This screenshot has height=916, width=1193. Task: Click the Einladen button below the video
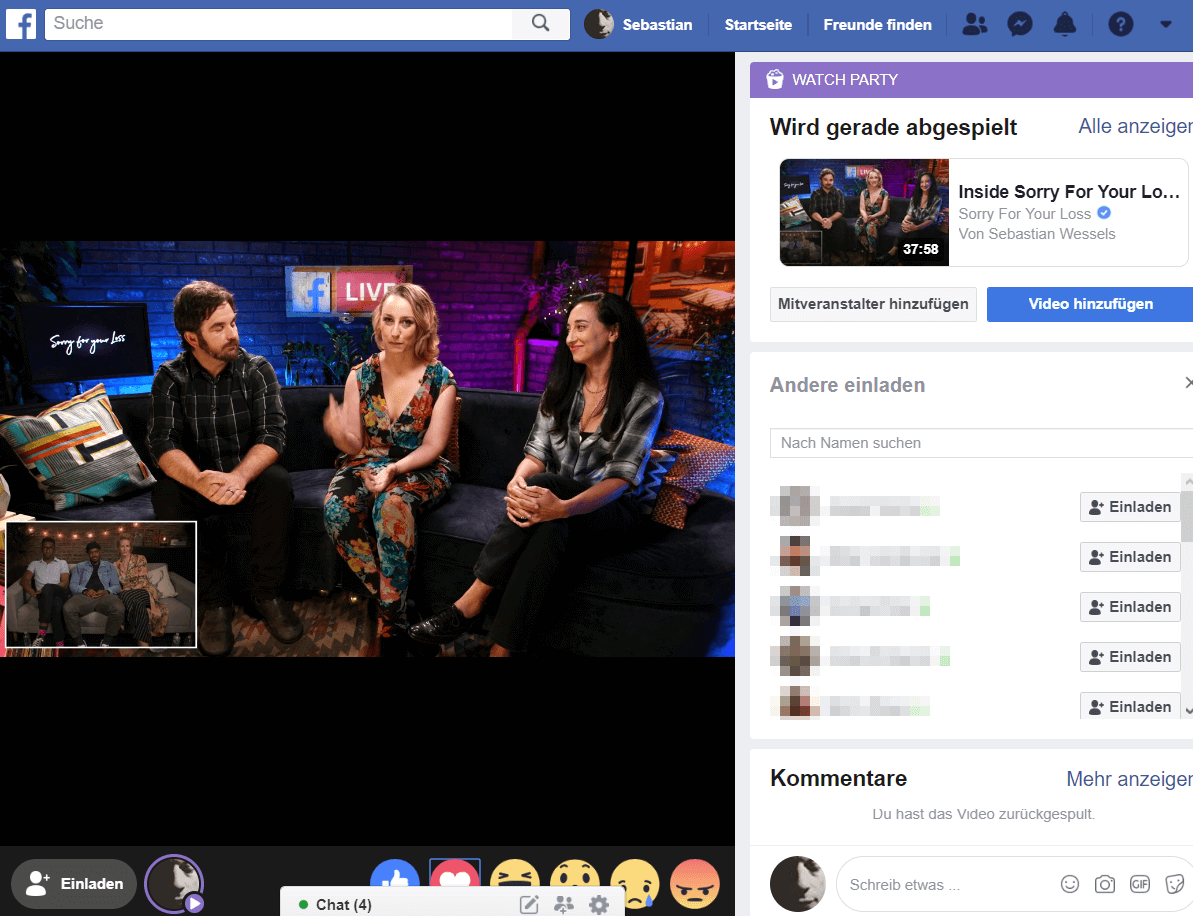pyautogui.click(x=74, y=884)
